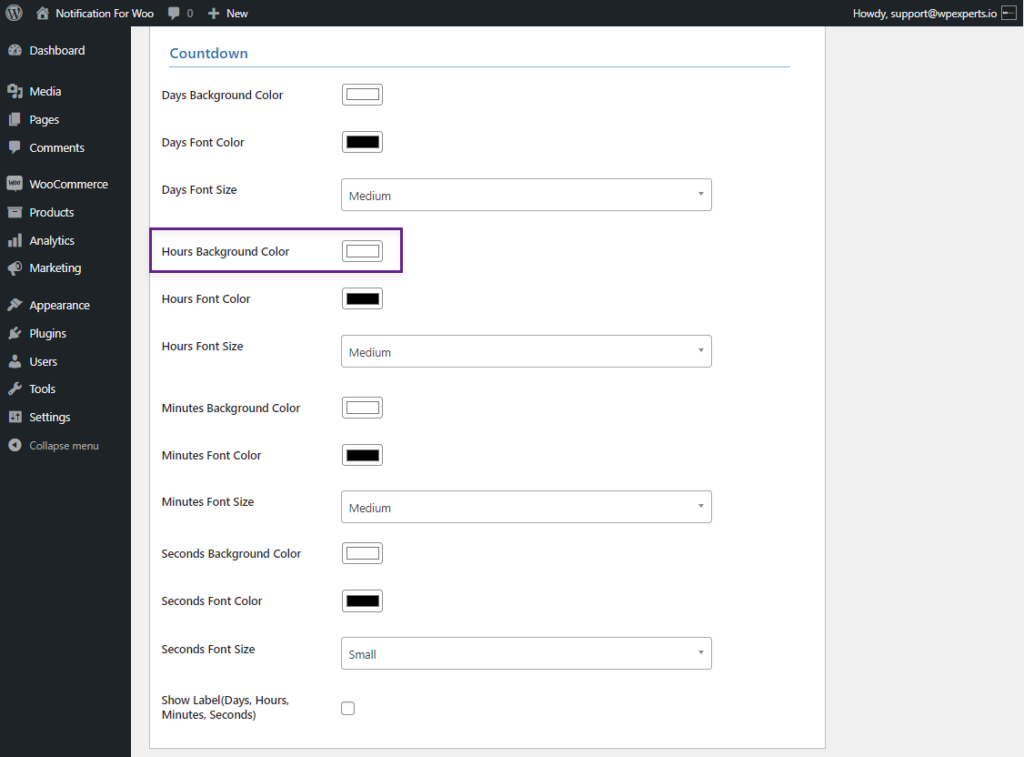The image size is (1024, 757).
Task: Click the Products box icon
Action: click(14, 212)
